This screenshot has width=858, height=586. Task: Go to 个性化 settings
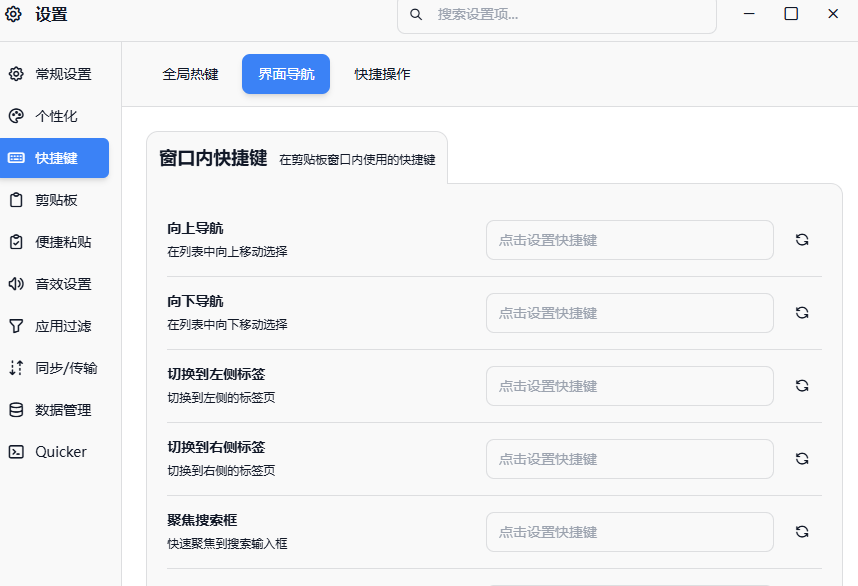click(55, 115)
